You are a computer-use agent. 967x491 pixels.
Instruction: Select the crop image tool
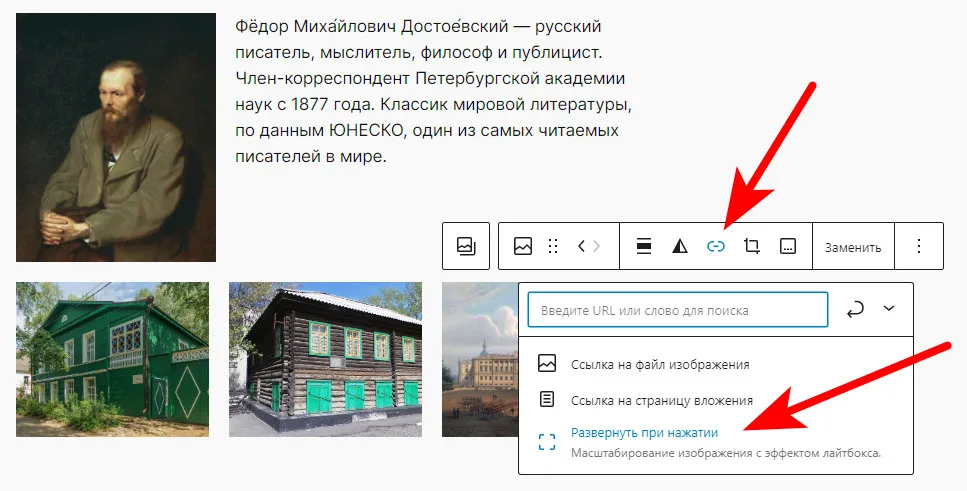pos(751,246)
